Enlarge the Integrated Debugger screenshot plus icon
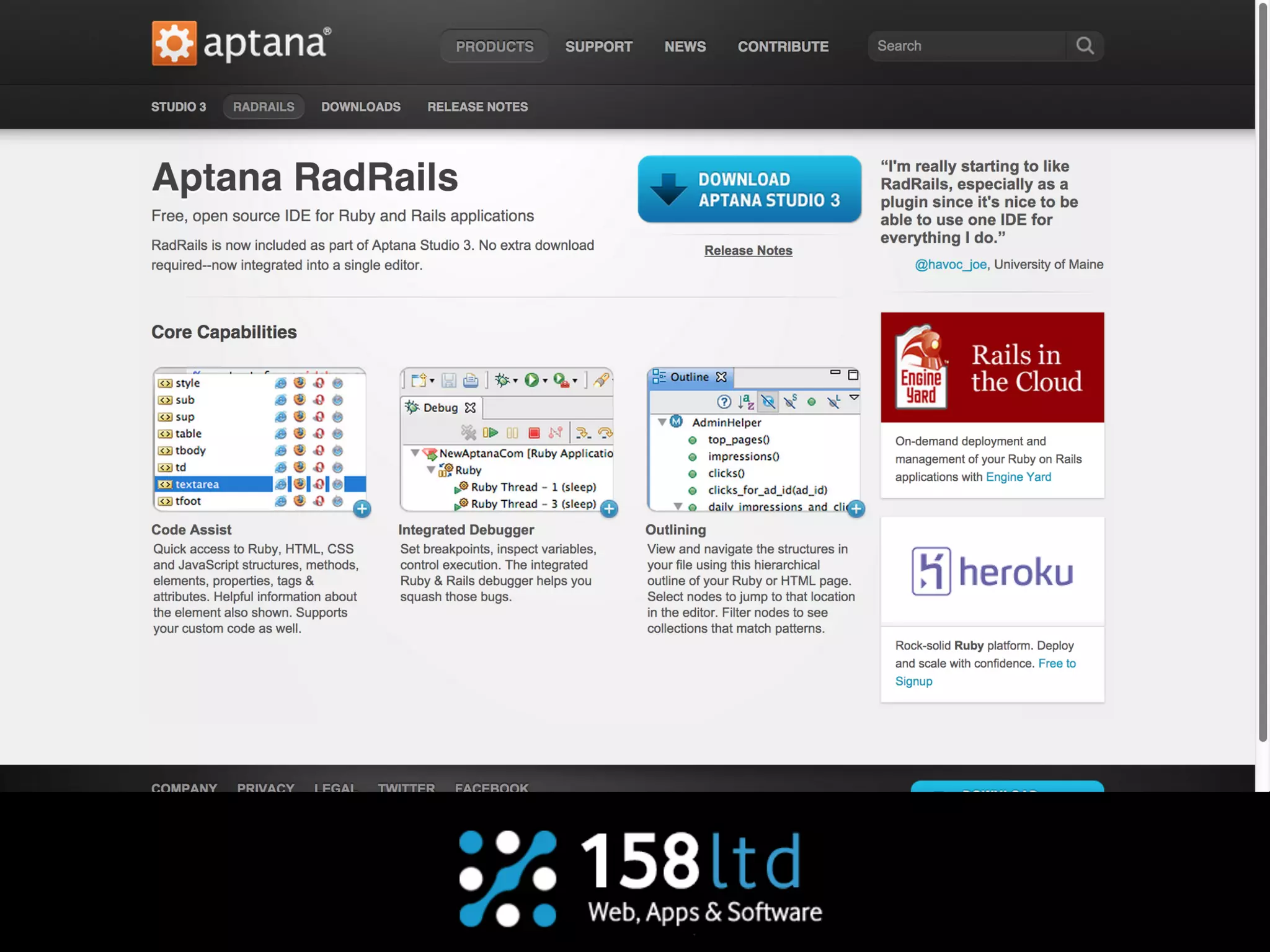Image resolution: width=1270 pixels, height=952 pixels. 609,509
